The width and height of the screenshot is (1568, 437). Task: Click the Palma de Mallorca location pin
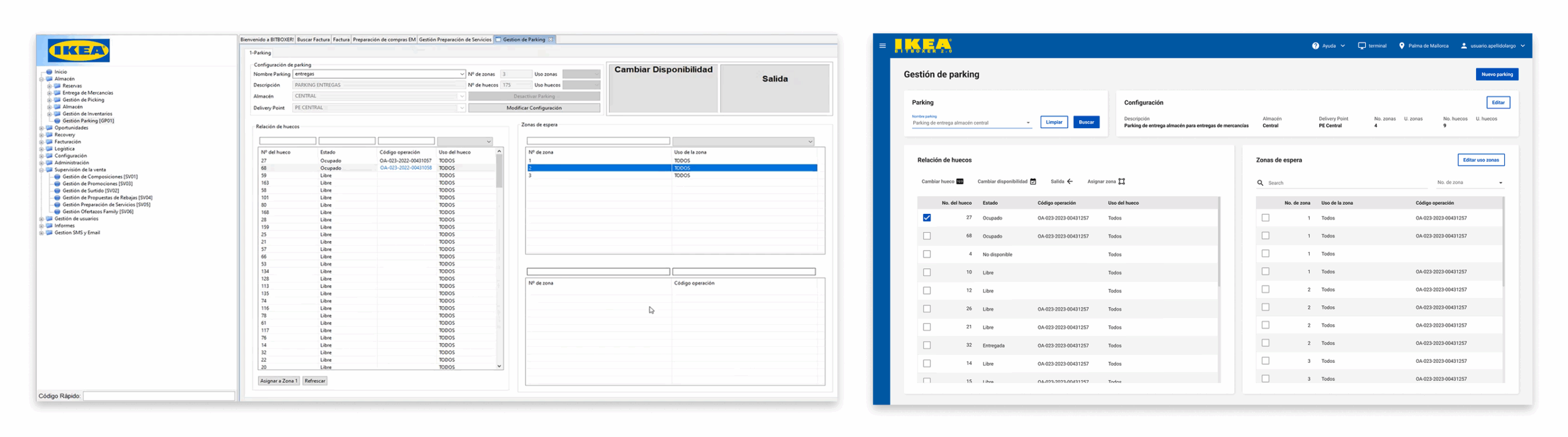(1401, 46)
